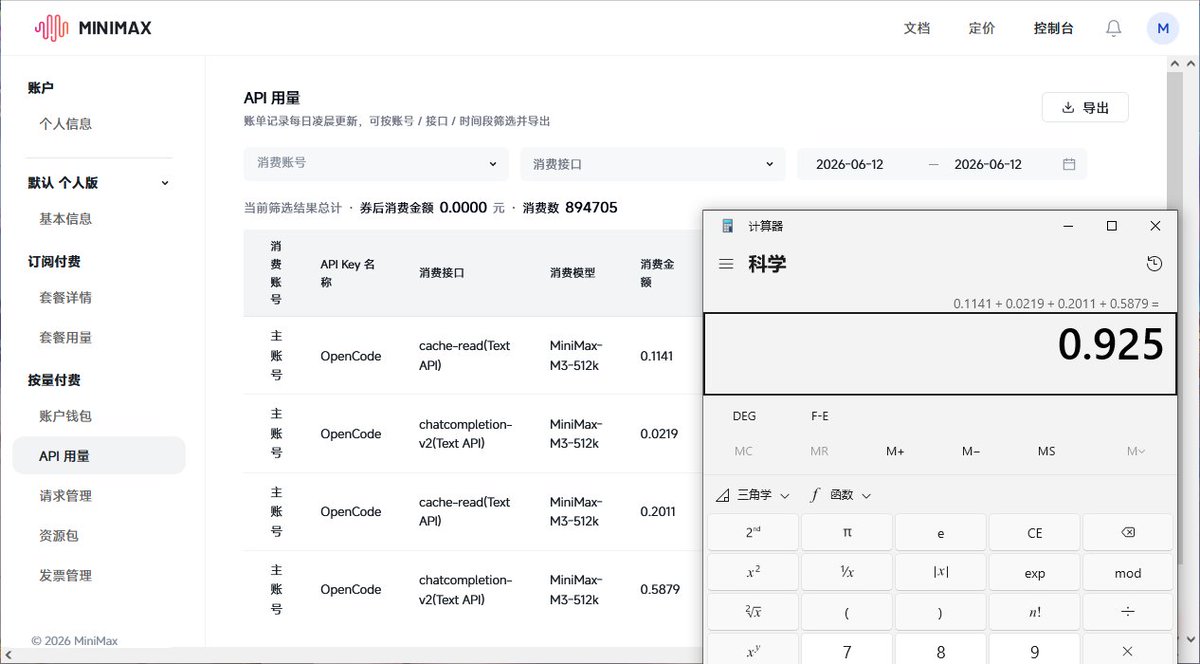
Task: Open 账户钱包 in the sidebar
Action: point(66,416)
